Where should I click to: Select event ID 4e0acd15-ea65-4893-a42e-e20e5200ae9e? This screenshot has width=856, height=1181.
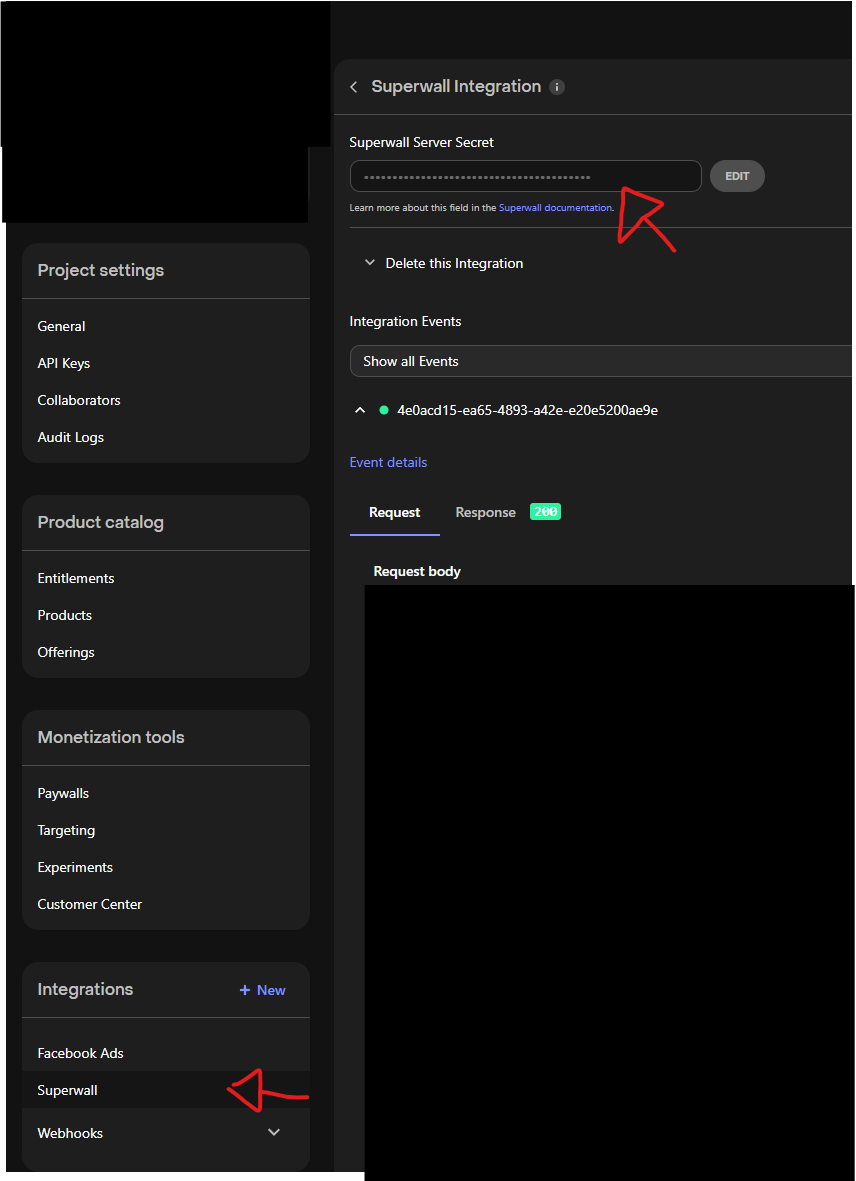(528, 410)
